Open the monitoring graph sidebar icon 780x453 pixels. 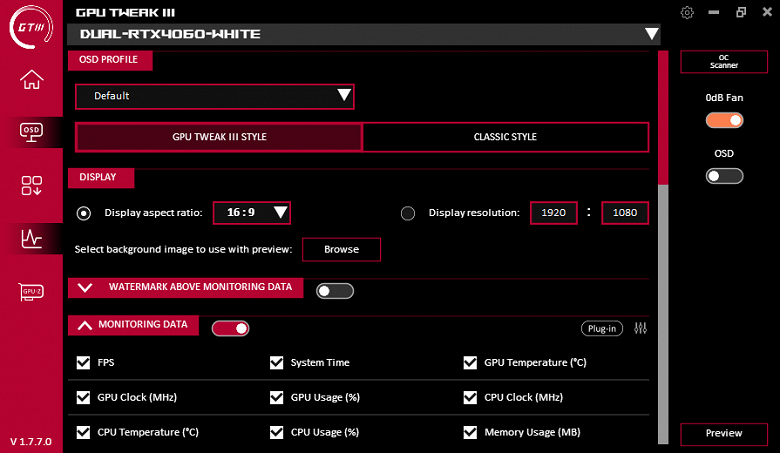31,239
